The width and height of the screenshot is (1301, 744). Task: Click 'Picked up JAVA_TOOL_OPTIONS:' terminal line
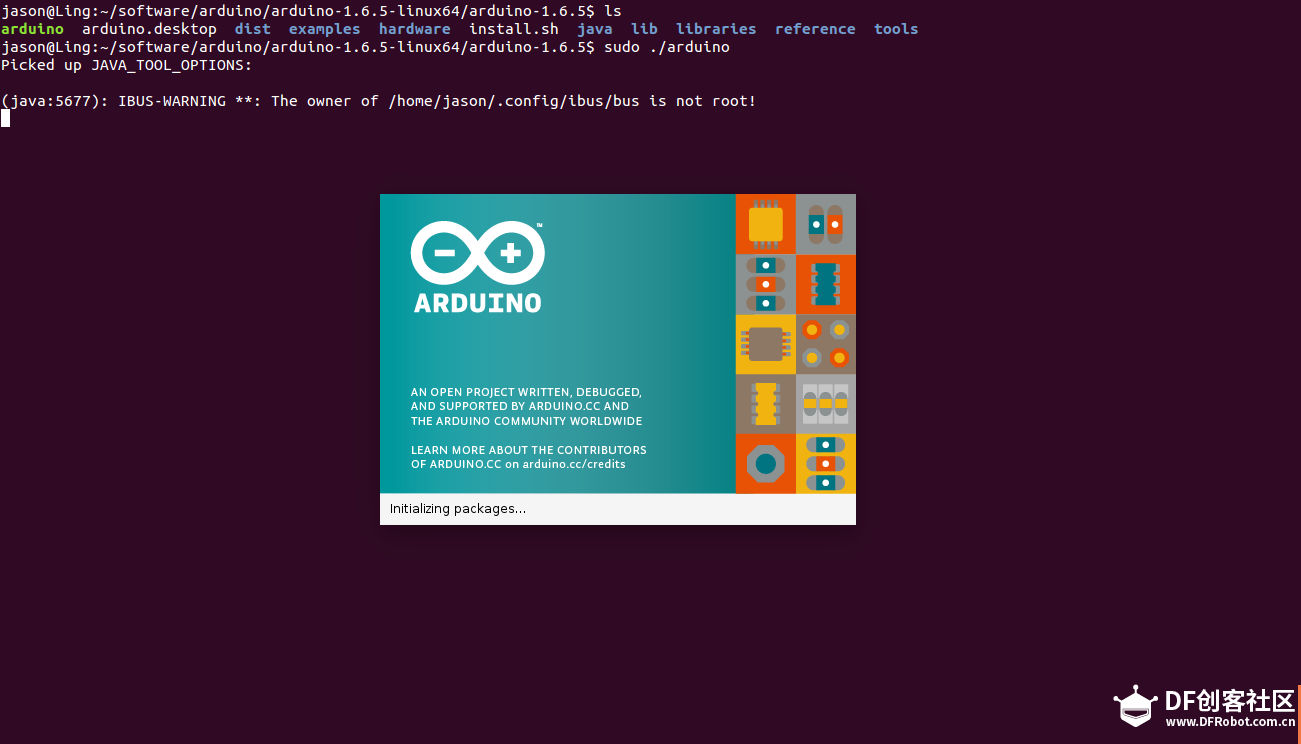[127, 65]
